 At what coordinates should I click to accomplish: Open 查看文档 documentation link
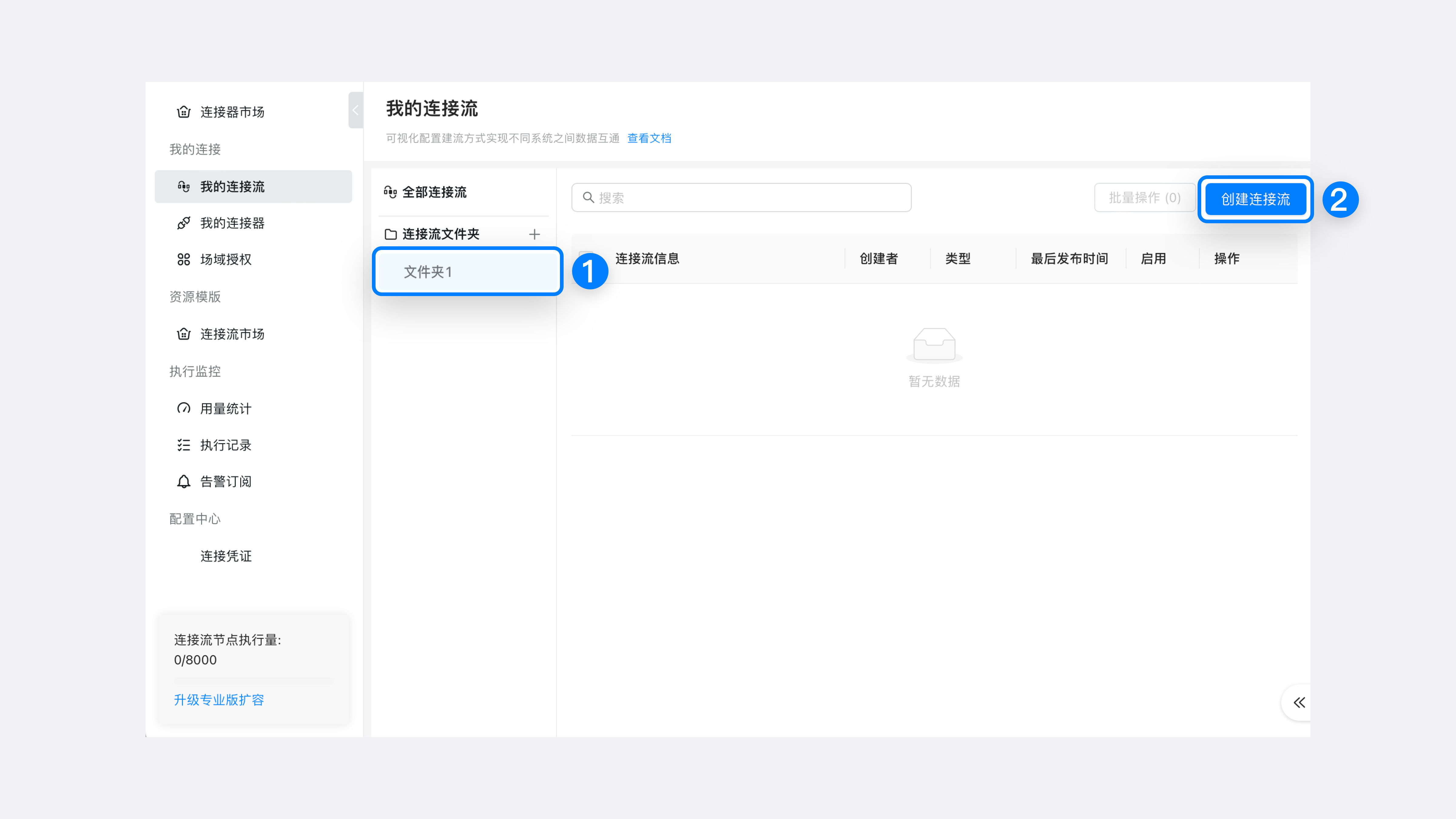tap(649, 139)
